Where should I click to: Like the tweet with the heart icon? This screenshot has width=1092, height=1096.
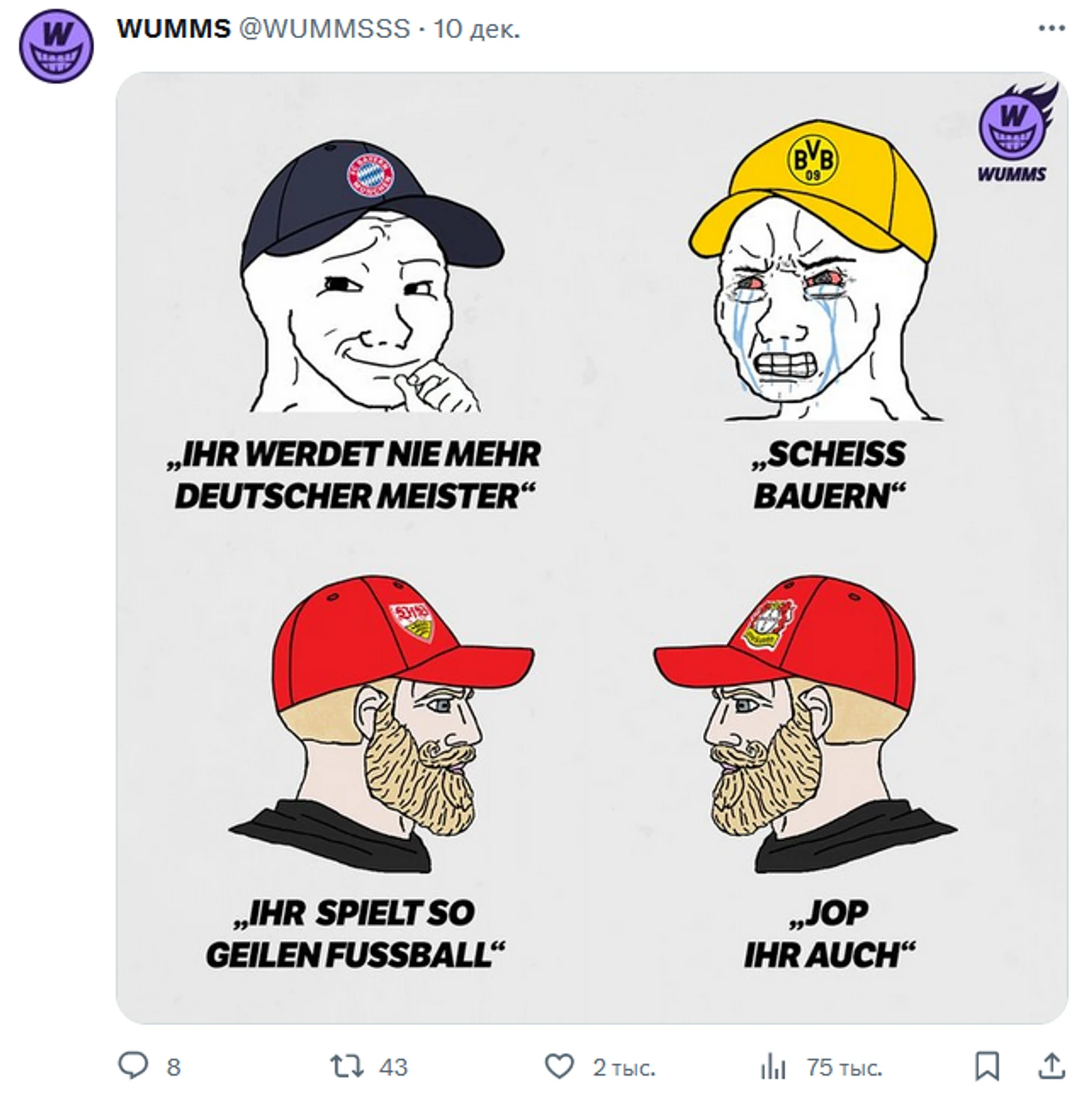(x=559, y=1066)
